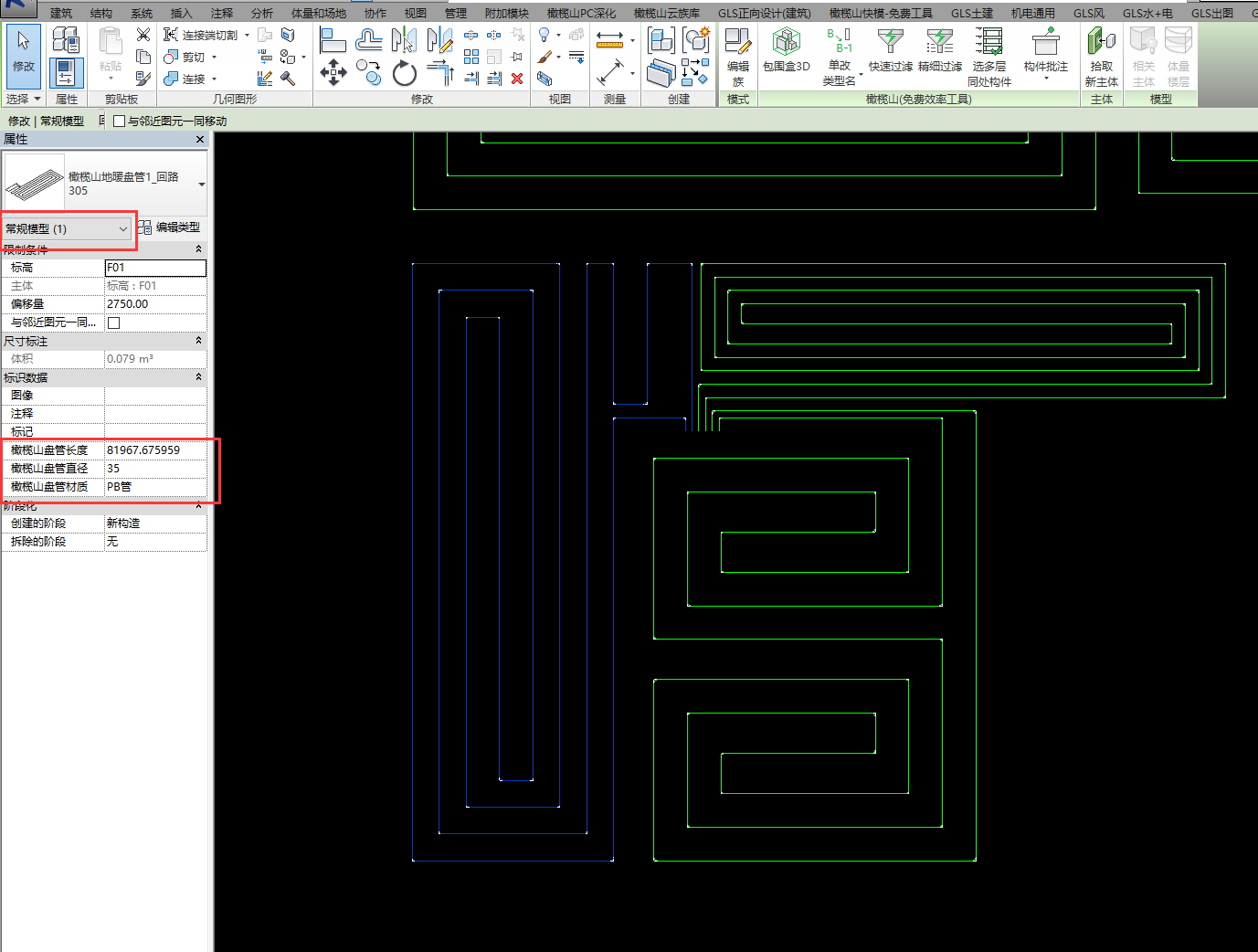The height and width of the screenshot is (952, 1258).
Task: Click 编辑类型 button
Action: 170,227
